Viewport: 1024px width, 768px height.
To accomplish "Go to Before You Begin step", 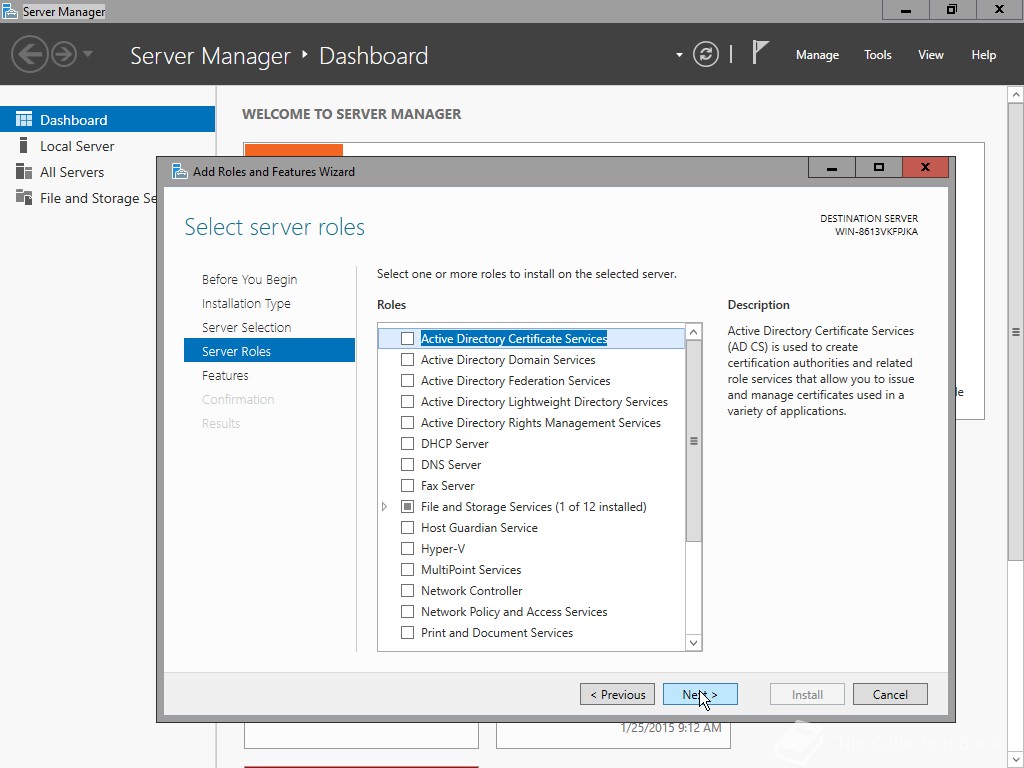I will [249, 280].
